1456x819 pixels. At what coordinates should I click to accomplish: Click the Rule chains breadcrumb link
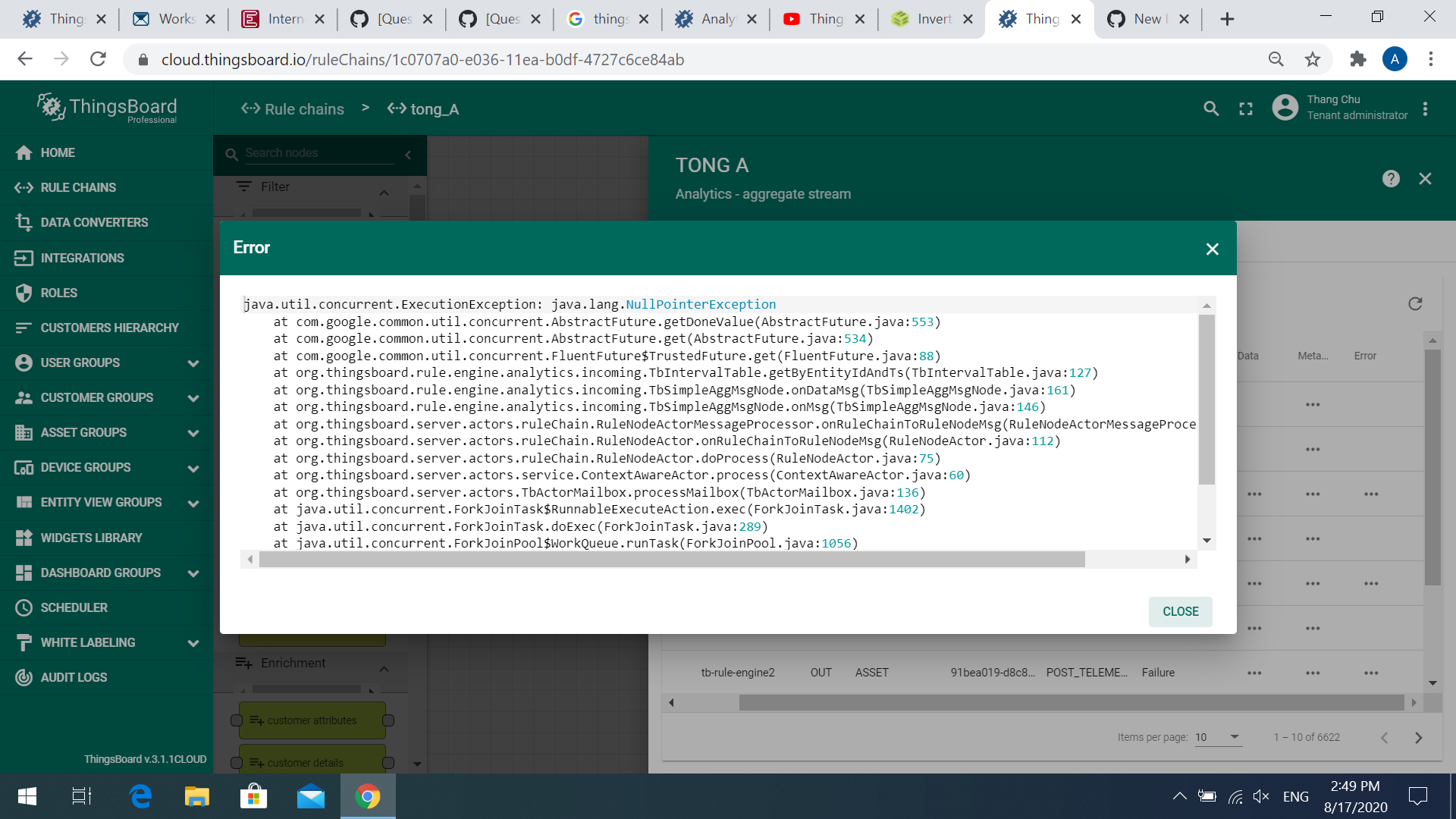tap(302, 108)
